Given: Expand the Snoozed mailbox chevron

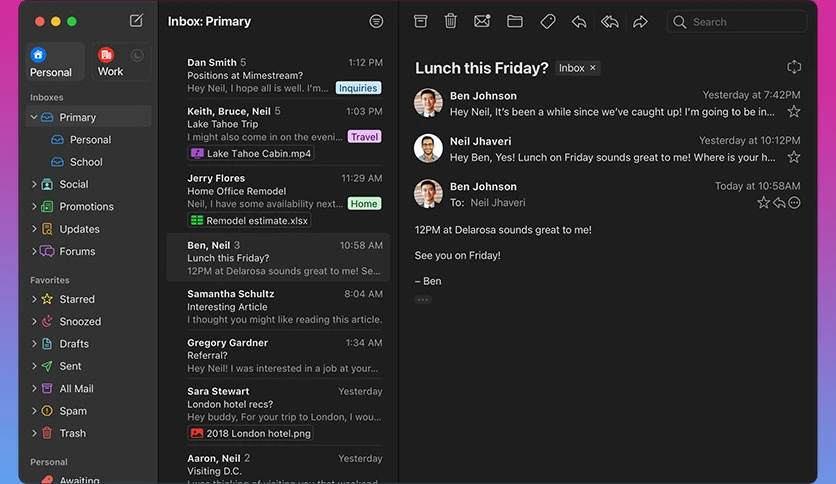Looking at the screenshot, I should [x=34, y=321].
